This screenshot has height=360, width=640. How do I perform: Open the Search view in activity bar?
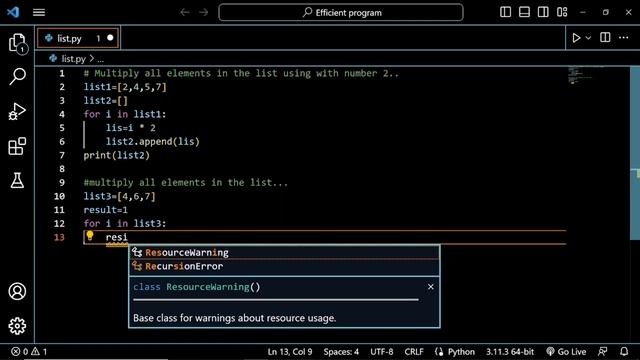(x=17, y=76)
